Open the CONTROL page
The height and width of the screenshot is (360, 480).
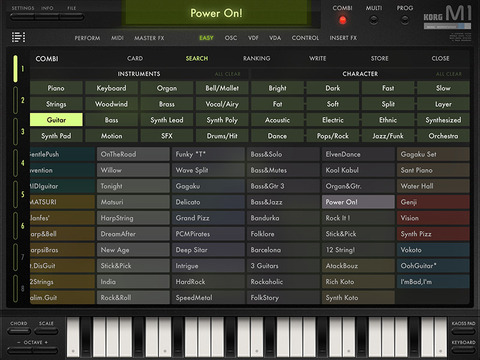[x=305, y=38]
